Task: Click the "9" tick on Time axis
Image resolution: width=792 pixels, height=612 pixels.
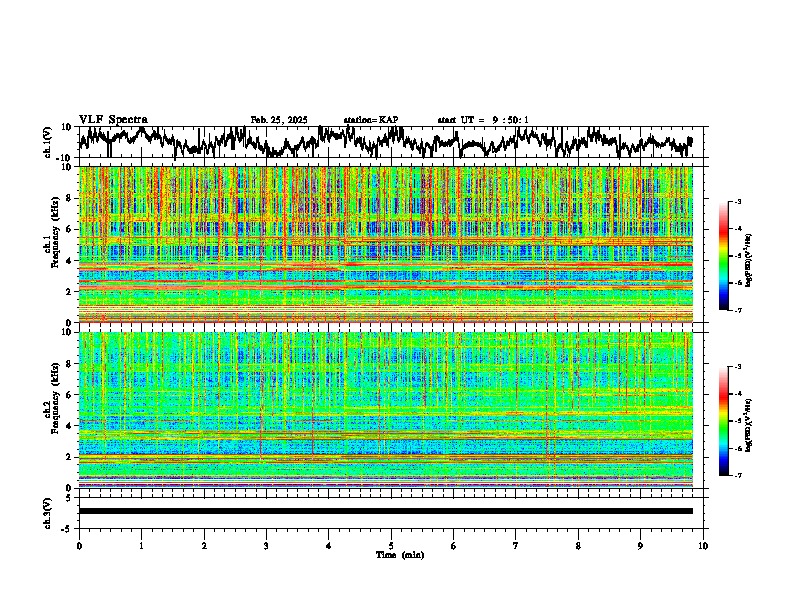Action: tap(640, 546)
